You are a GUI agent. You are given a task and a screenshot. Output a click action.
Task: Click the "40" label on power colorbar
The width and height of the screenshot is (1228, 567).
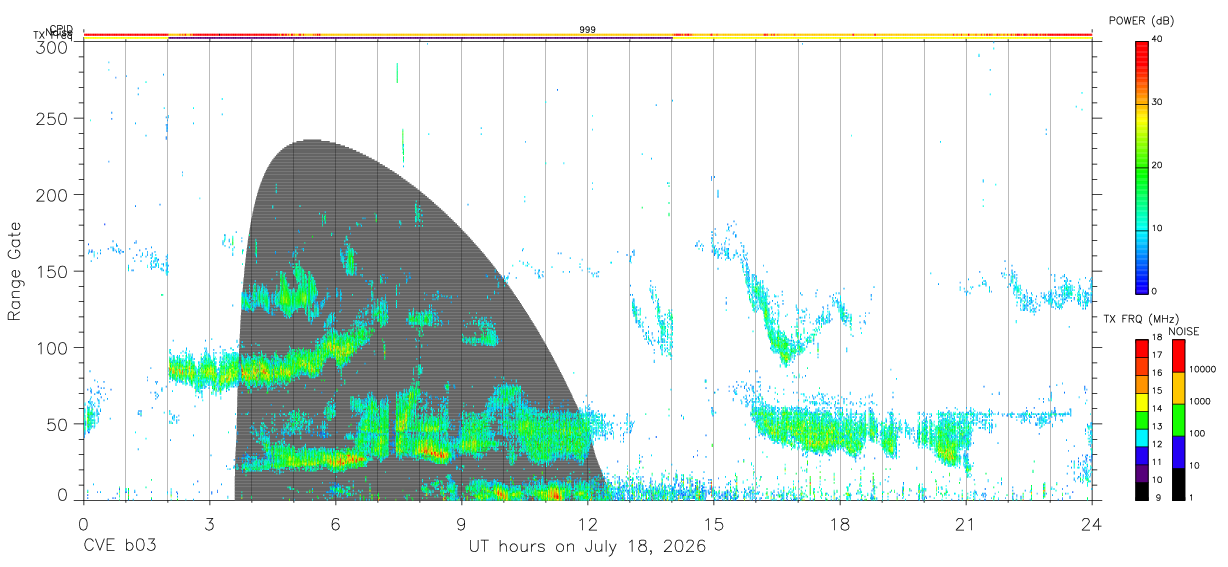pyautogui.click(x=1157, y=39)
